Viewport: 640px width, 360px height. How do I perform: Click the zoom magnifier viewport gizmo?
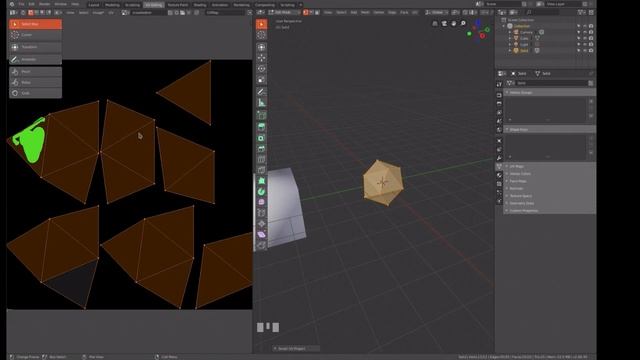pyautogui.click(x=463, y=24)
